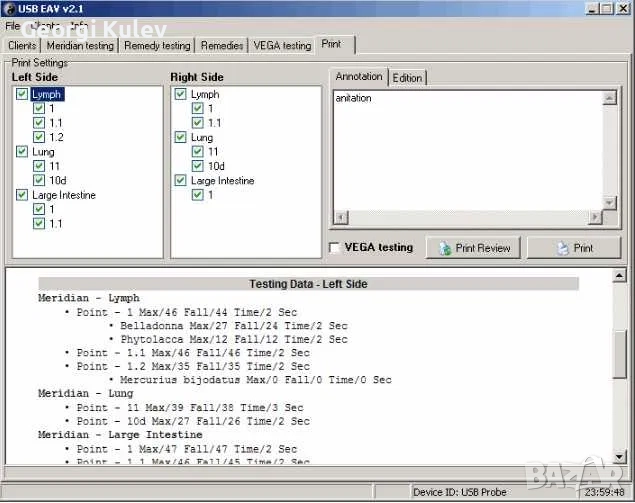Screen dimensions: 635x503
Task: Open the File menu
Action: click(x=13, y=25)
